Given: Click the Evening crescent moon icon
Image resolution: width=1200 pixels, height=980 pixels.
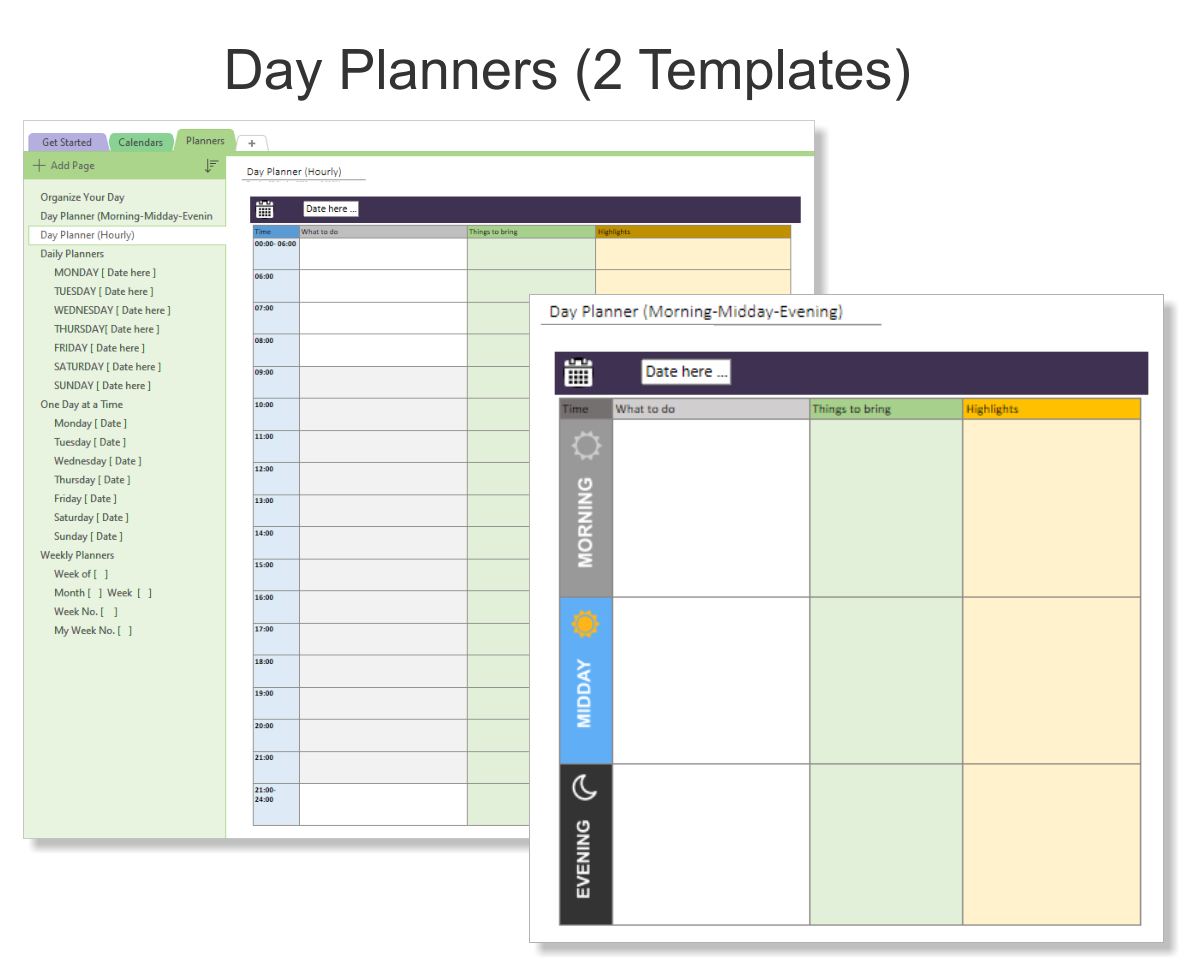Looking at the screenshot, I should pyautogui.click(x=585, y=788).
